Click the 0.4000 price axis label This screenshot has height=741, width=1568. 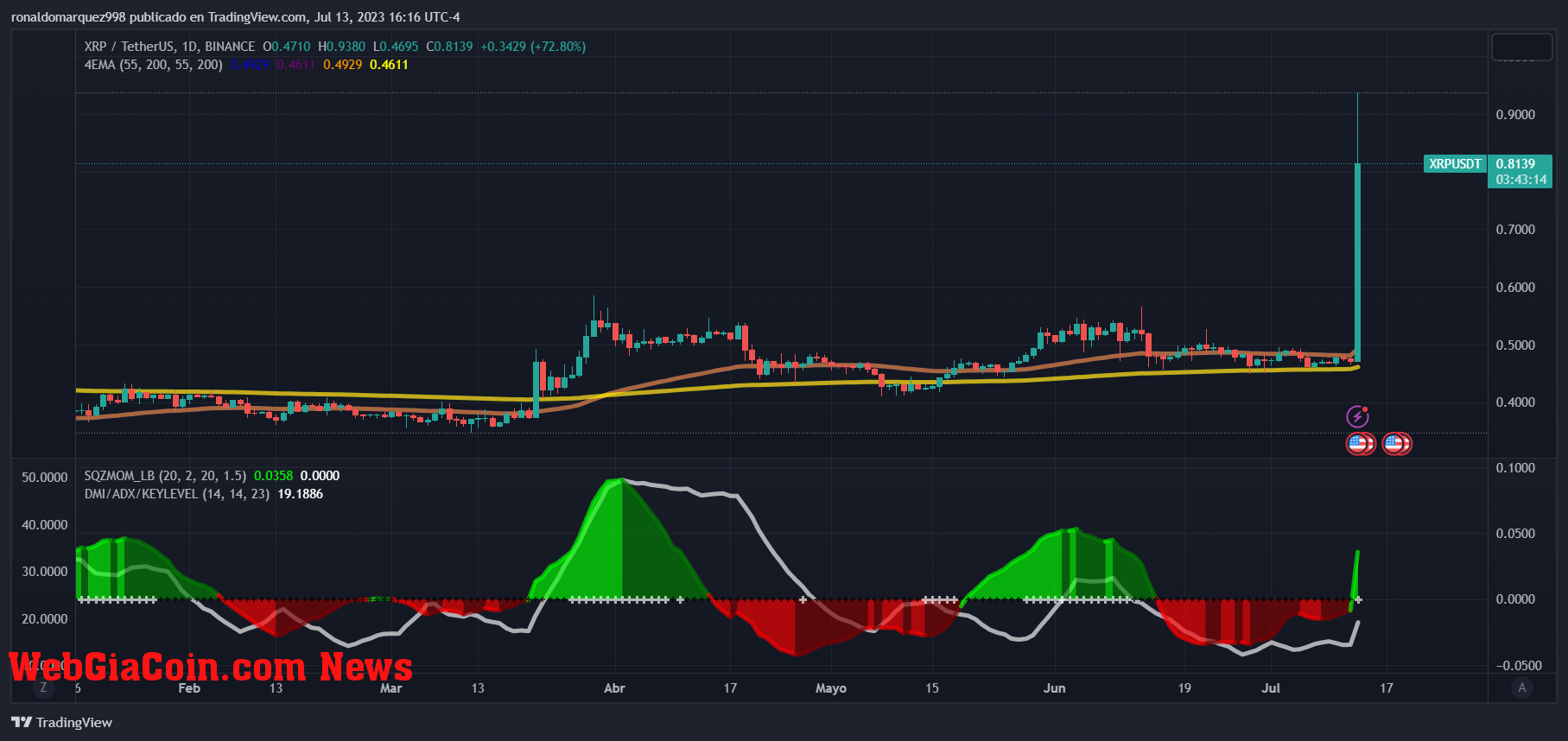coord(1515,402)
